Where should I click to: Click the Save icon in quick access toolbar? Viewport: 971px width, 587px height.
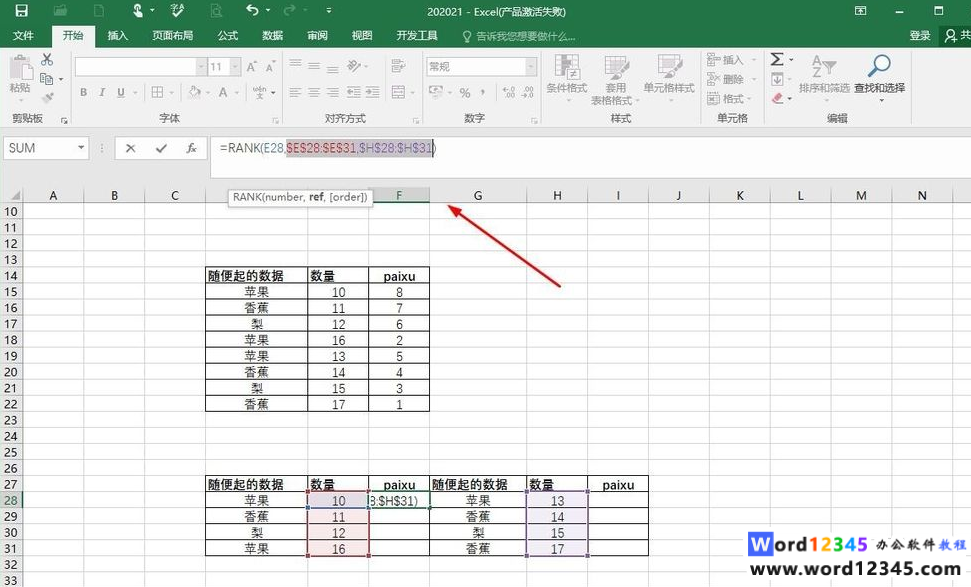(x=21, y=11)
